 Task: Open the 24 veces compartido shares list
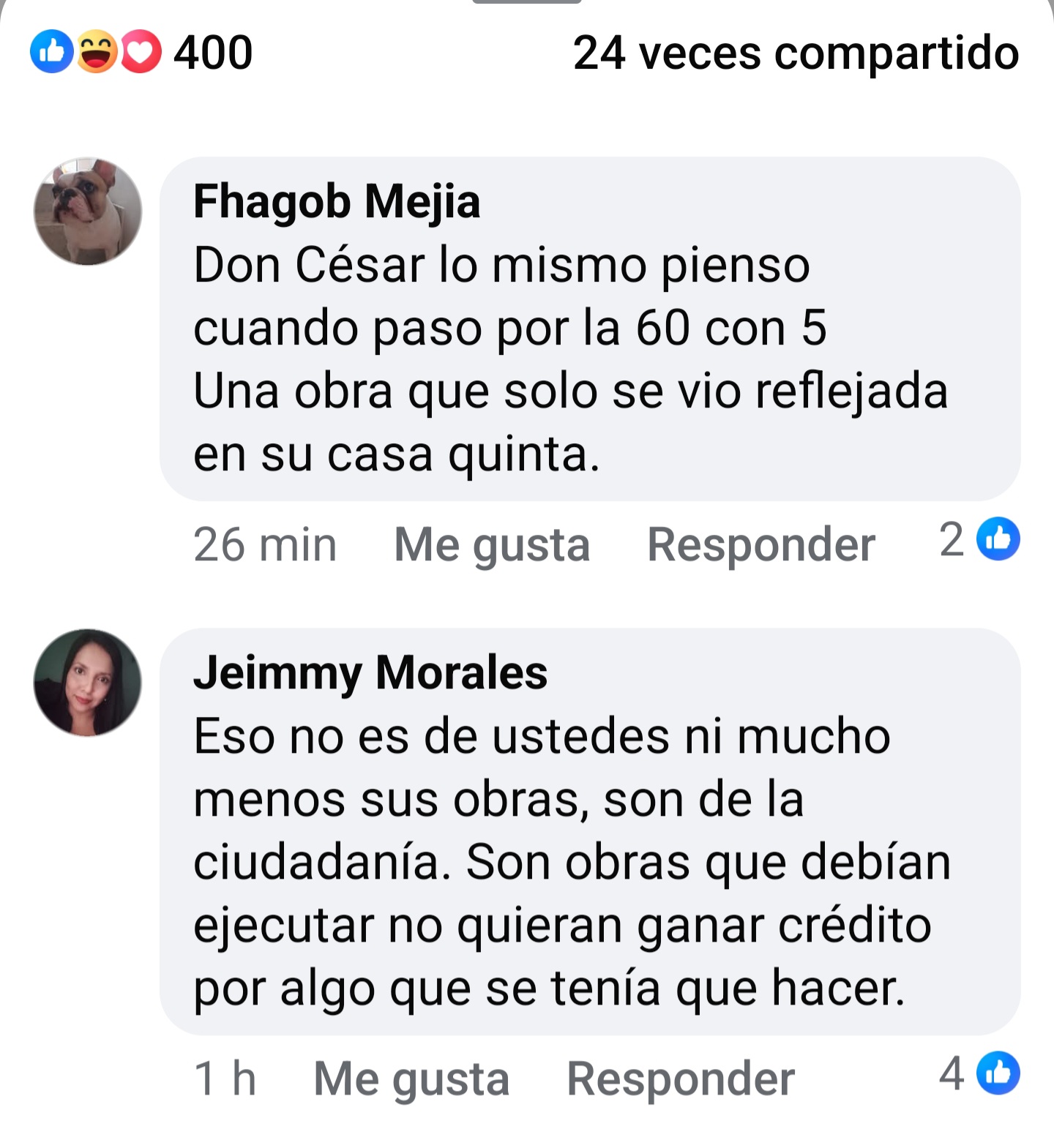click(x=796, y=53)
